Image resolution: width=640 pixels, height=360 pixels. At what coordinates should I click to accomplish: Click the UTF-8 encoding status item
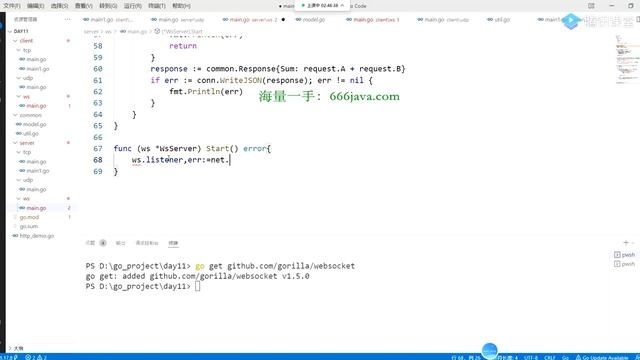tap(531, 357)
